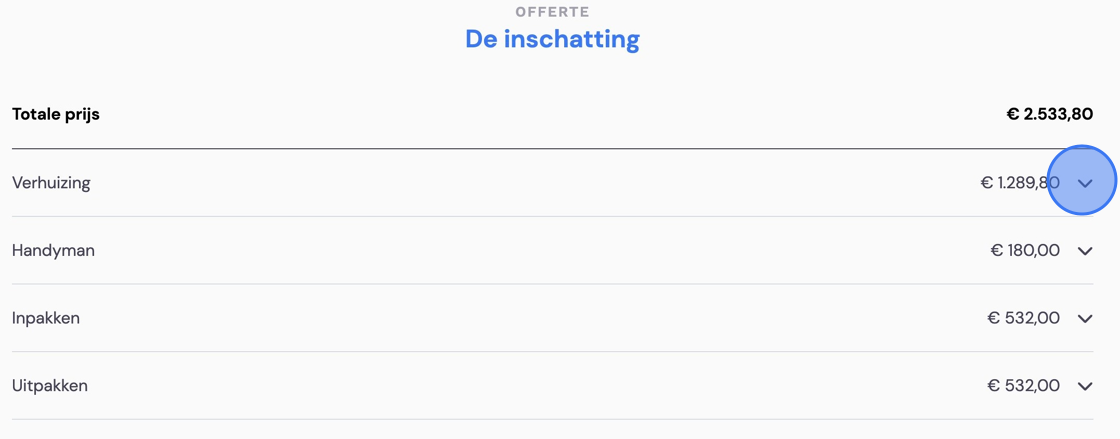The width and height of the screenshot is (1120, 439).
Task: Click the De inschatting heading
Action: click(552, 39)
